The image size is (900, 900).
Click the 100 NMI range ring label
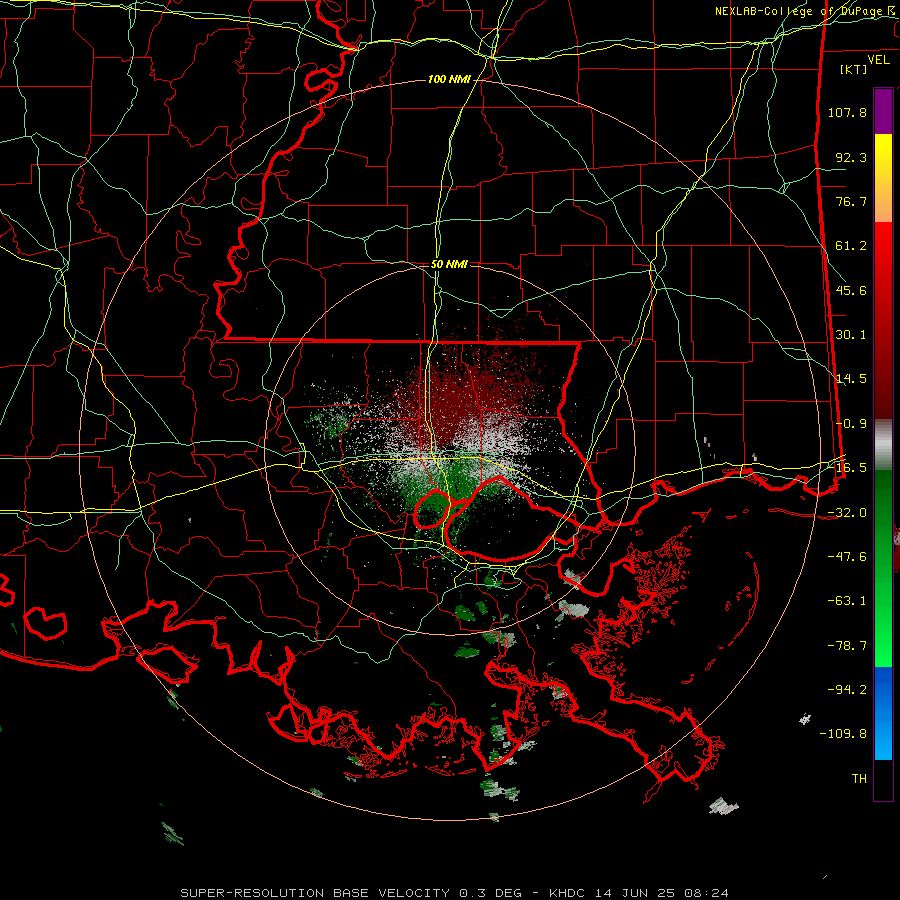(449, 79)
